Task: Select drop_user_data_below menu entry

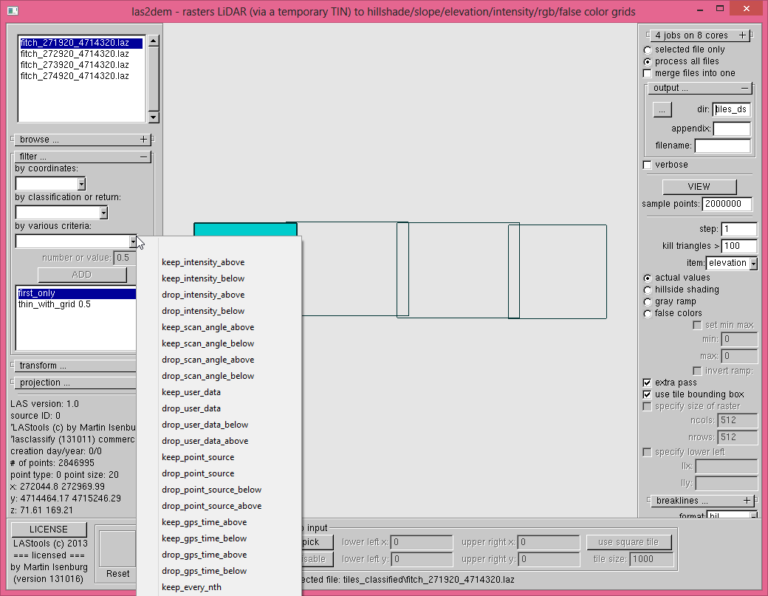Action: [205, 425]
